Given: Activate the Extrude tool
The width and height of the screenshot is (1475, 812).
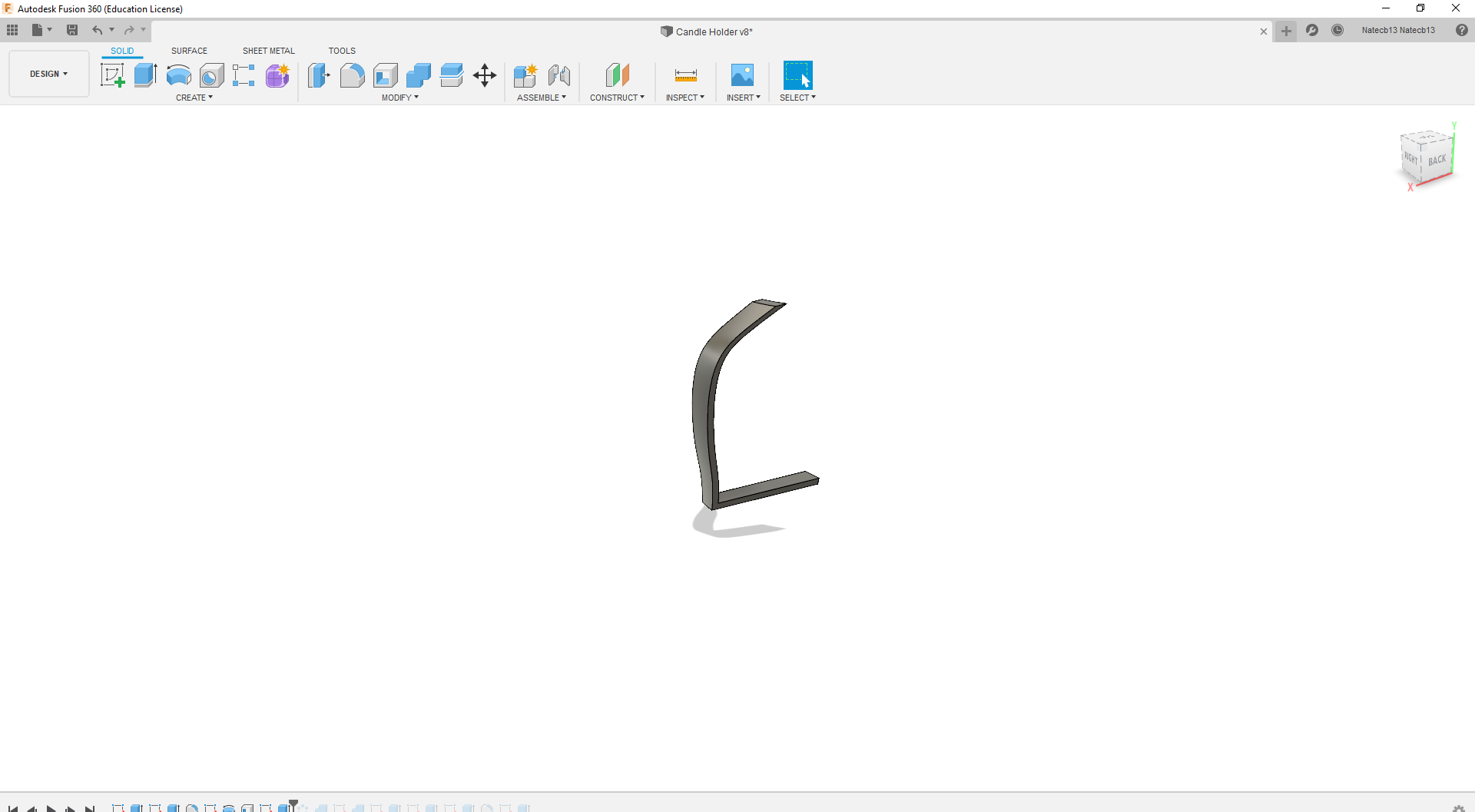Looking at the screenshot, I should tap(145, 75).
